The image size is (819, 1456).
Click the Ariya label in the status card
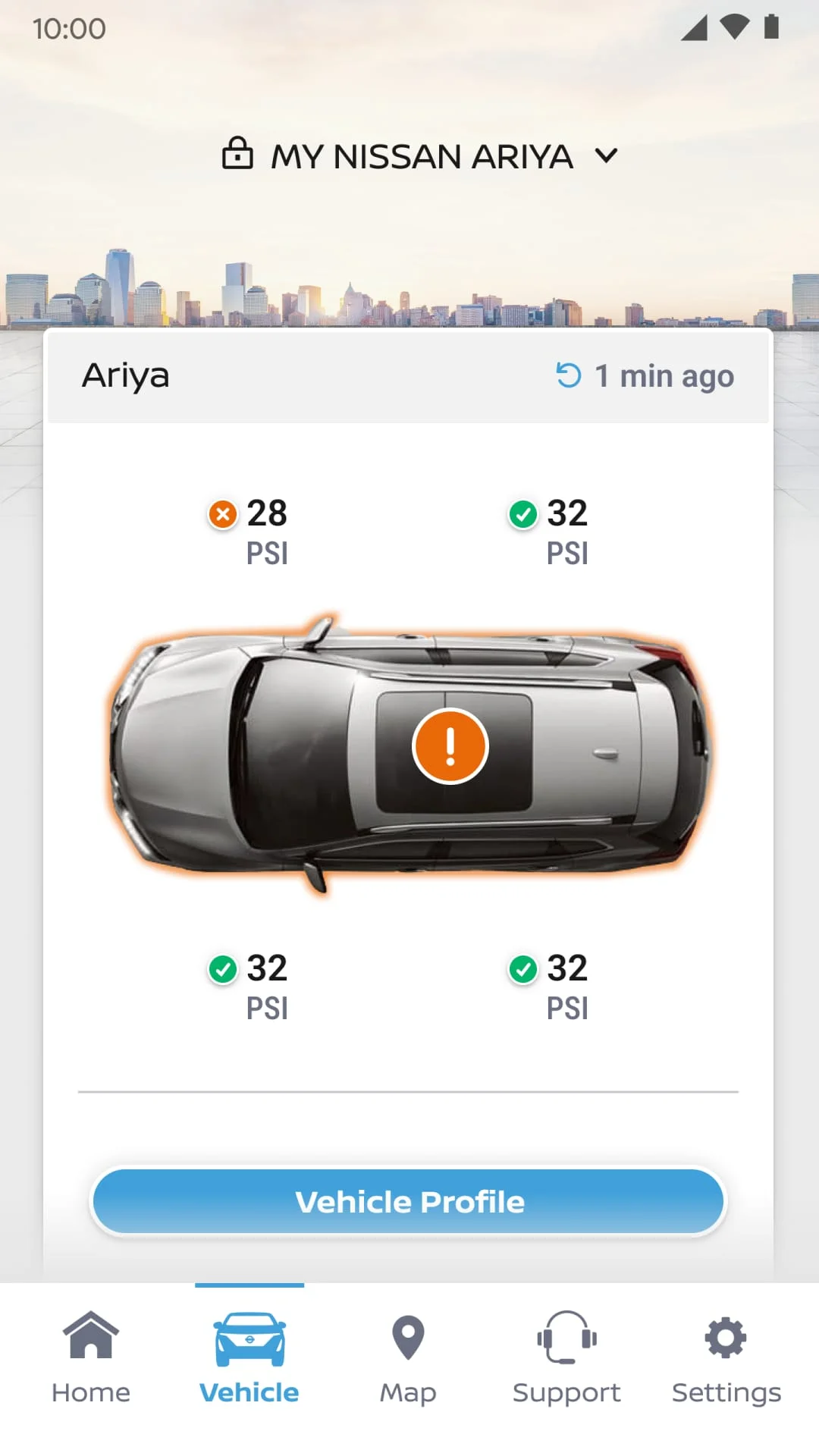(x=126, y=375)
